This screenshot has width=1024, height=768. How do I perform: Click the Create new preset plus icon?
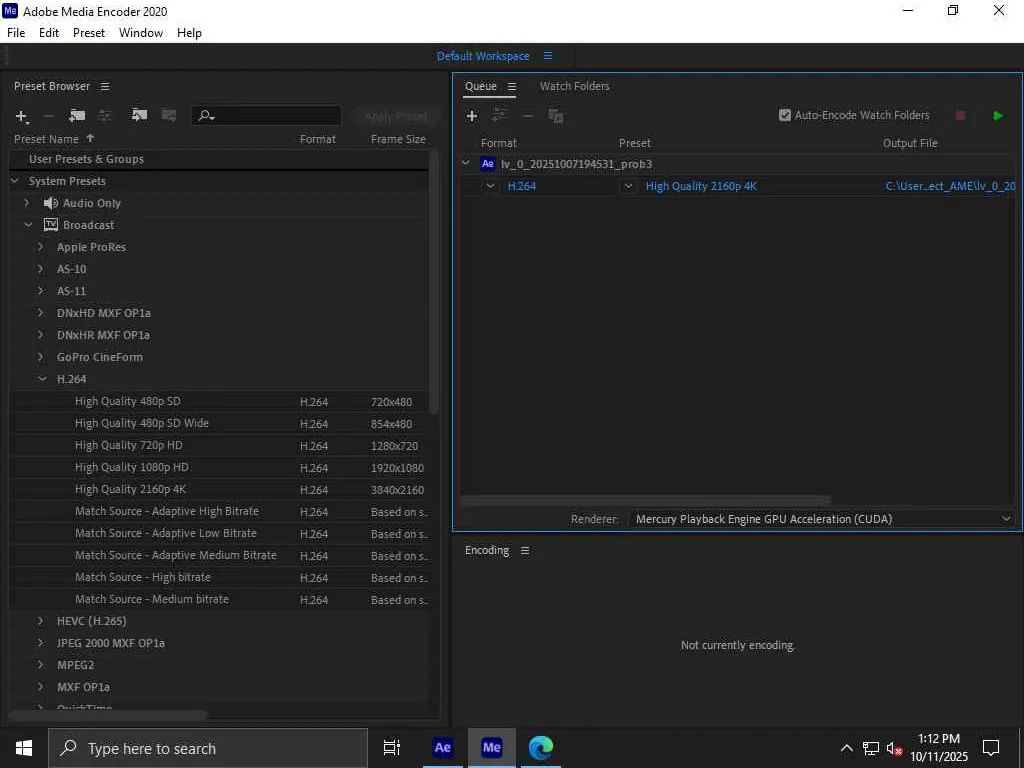22,116
